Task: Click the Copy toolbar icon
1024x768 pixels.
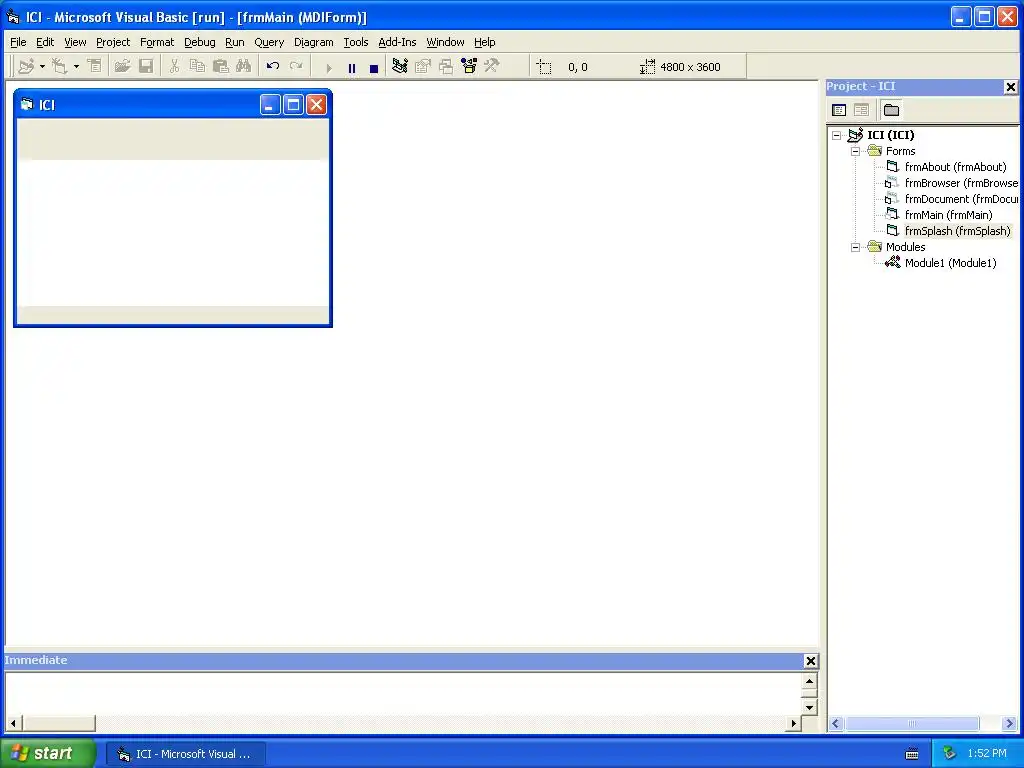Action: click(x=197, y=67)
